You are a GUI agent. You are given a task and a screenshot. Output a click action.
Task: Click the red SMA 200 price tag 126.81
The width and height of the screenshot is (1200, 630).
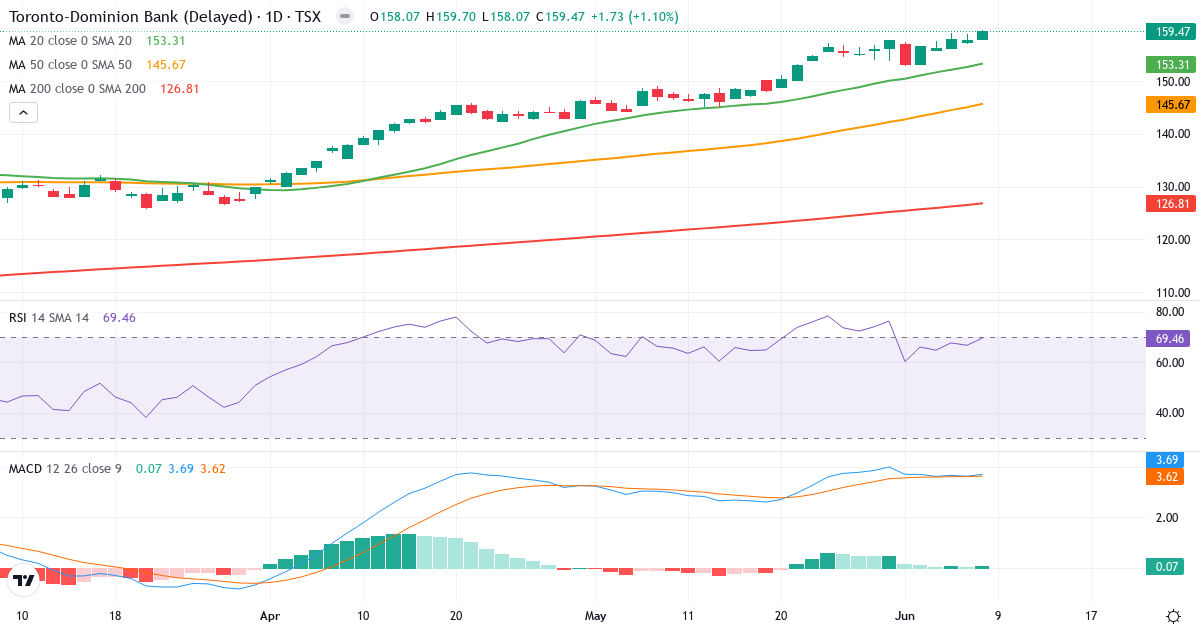pos(1172,203)
